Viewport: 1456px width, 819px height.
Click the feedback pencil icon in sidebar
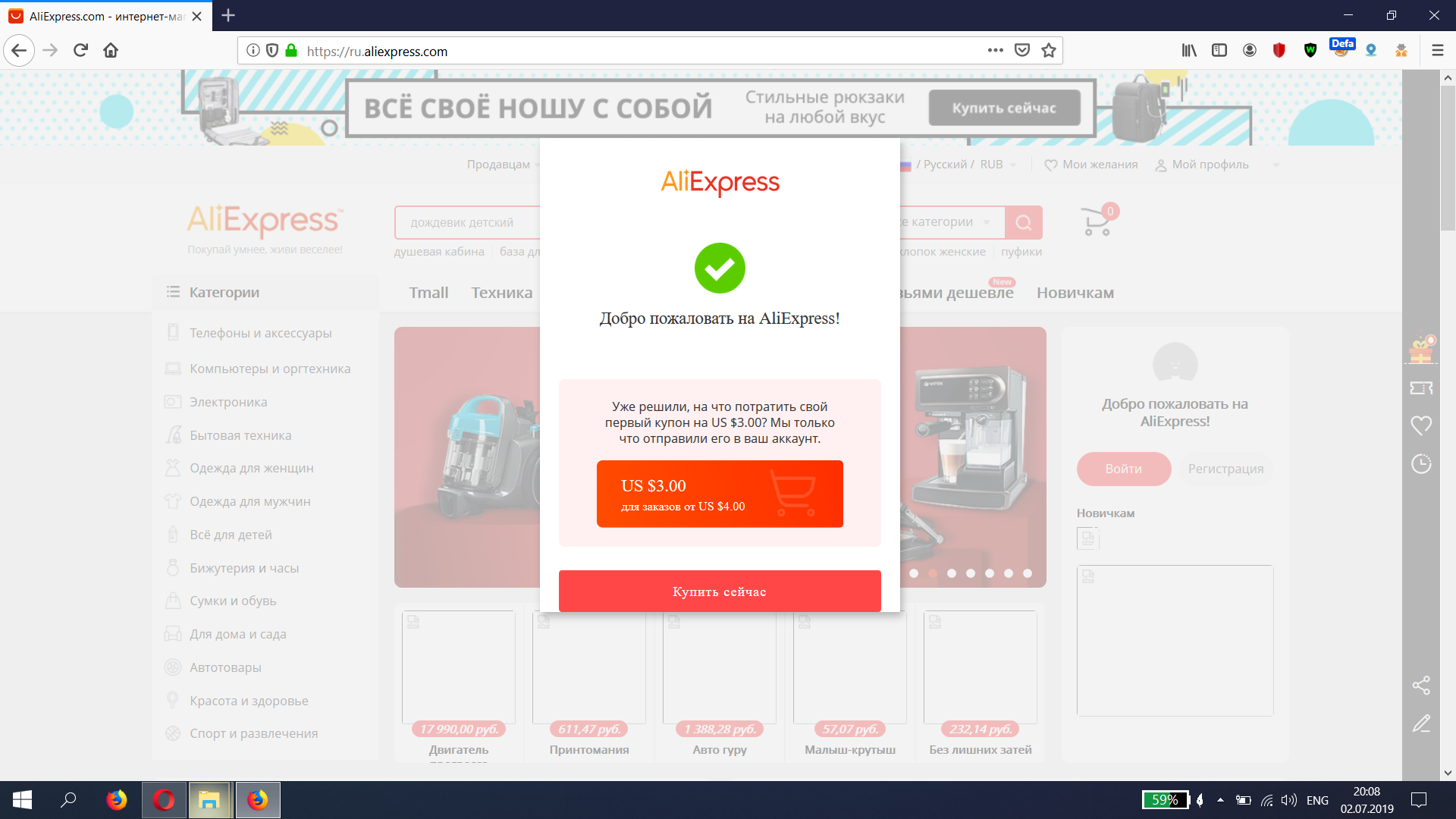[x=1421, y=723]
